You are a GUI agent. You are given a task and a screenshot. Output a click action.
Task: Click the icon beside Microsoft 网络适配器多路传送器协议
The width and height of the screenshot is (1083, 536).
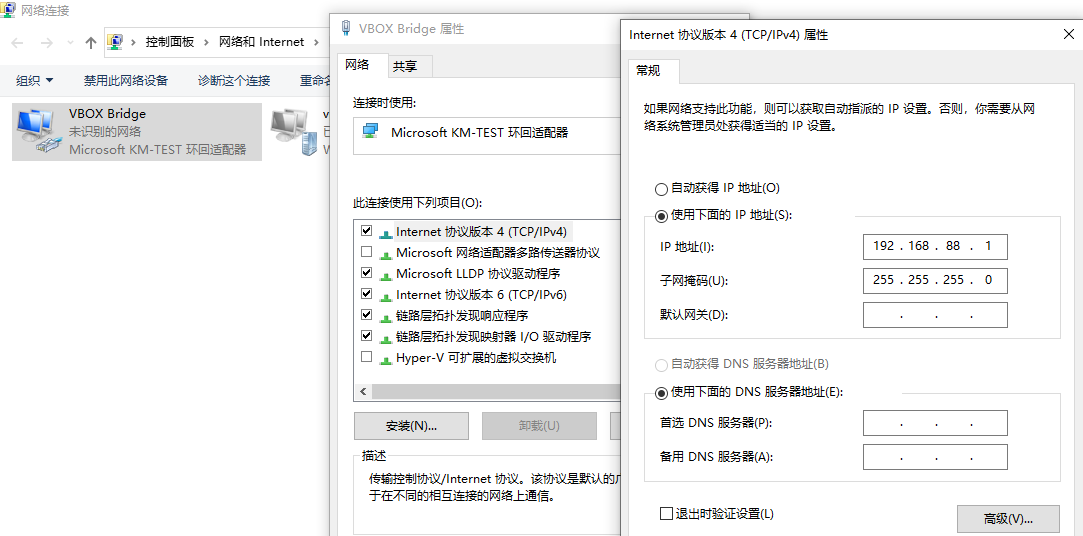pyautogui.click(x=385, y=254)
